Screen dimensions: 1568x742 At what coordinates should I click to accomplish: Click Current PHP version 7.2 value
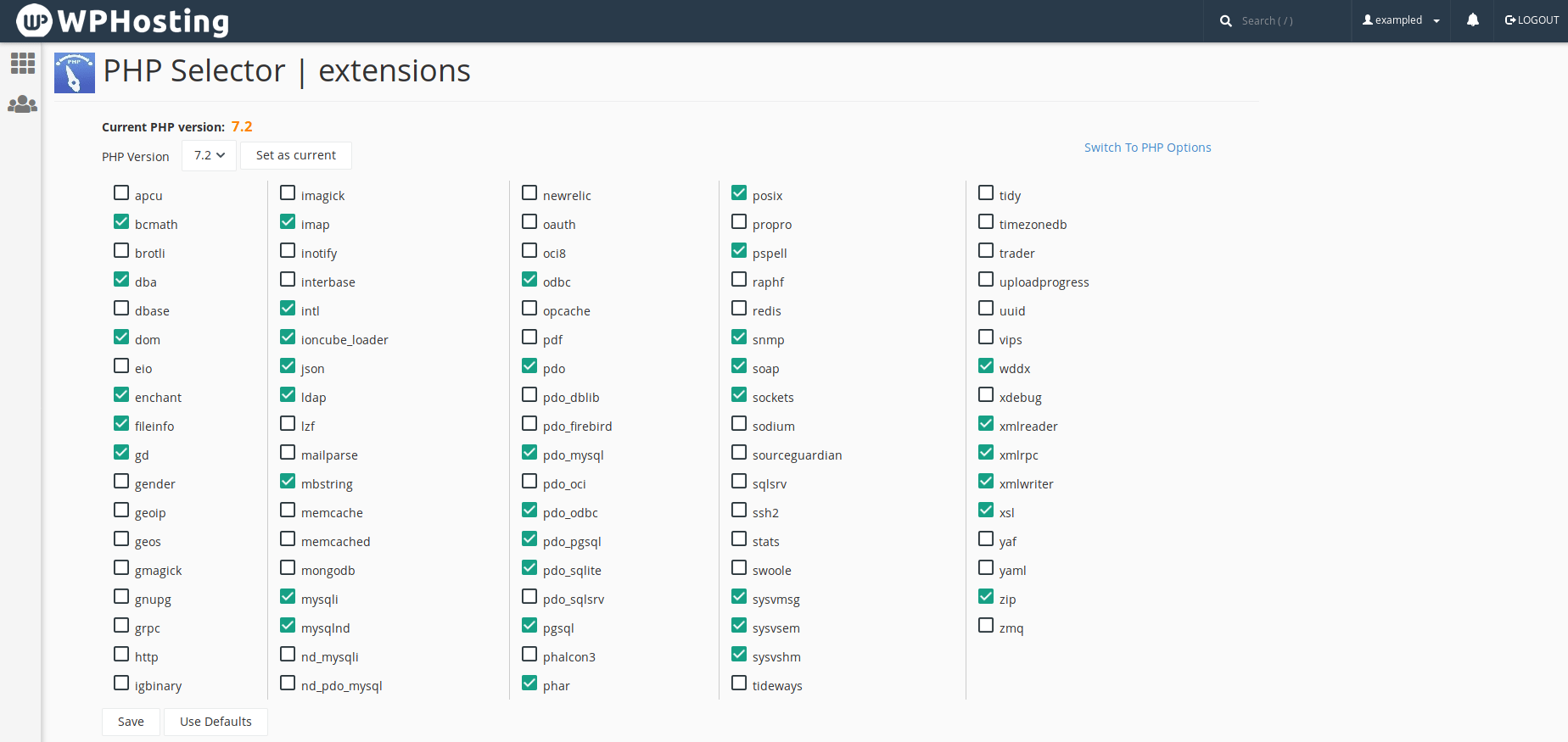click(242, 126)
